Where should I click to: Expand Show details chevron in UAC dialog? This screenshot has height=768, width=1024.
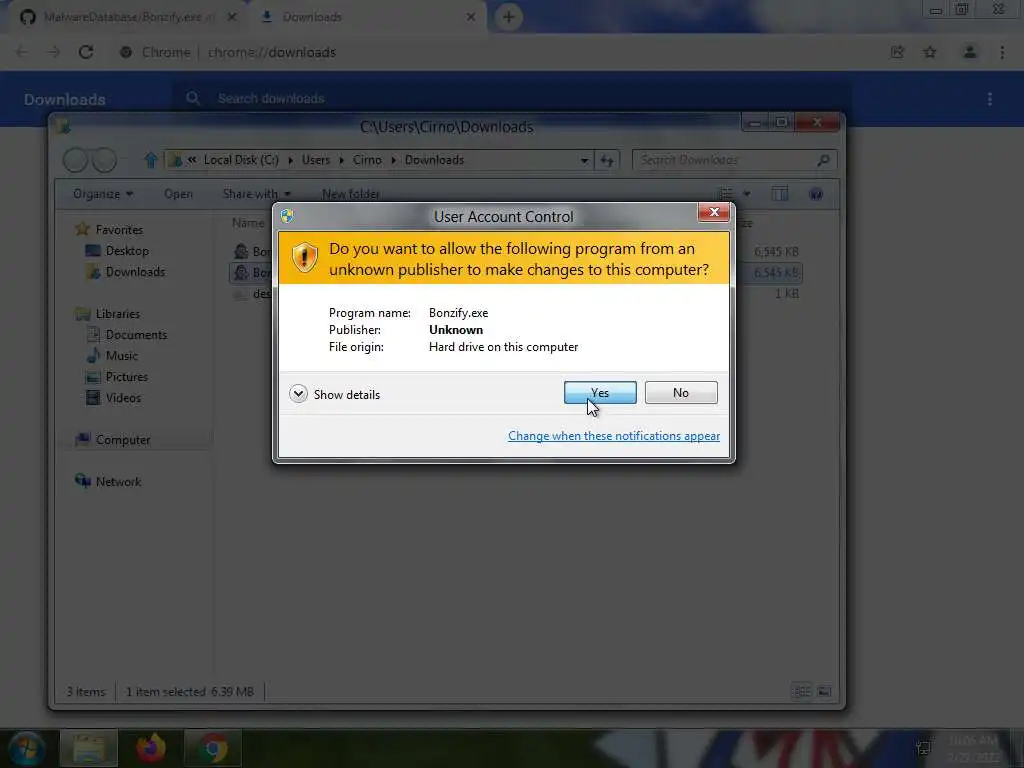tap(298, 394)
